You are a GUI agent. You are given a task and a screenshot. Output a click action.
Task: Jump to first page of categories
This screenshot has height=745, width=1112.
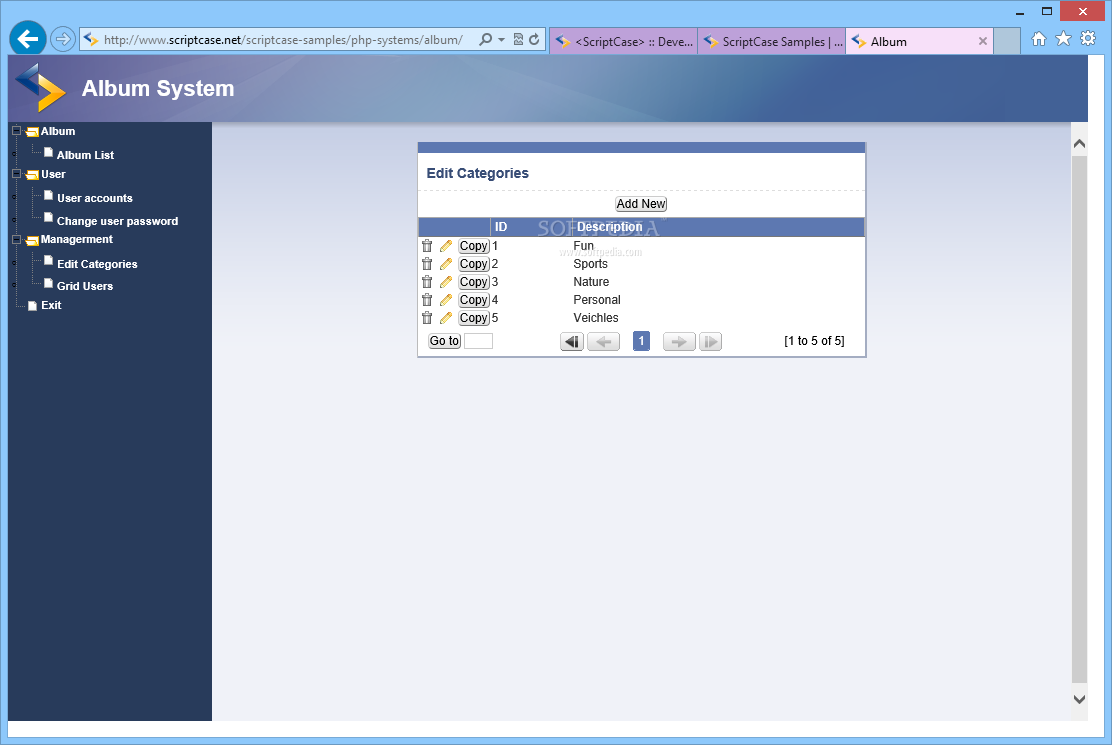tap(572, 342)
